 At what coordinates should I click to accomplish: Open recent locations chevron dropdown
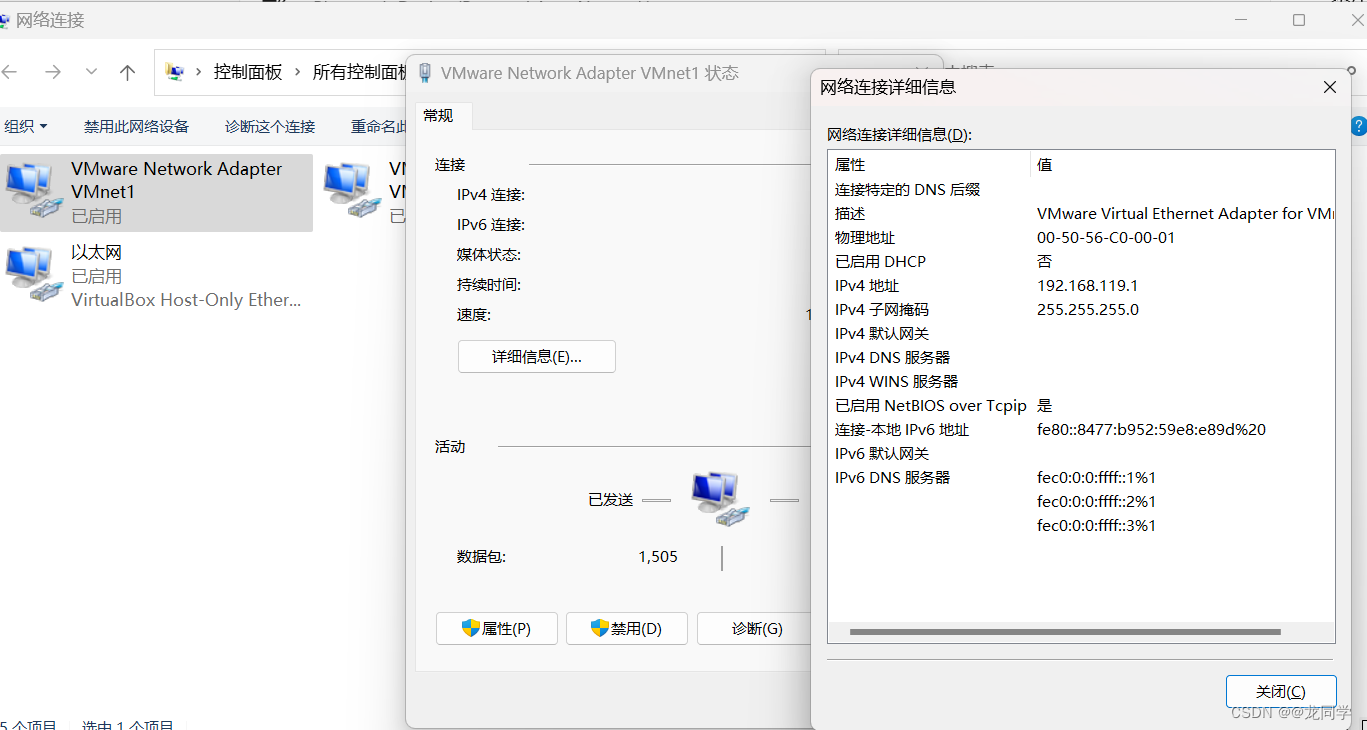click(x=91, y=72)
